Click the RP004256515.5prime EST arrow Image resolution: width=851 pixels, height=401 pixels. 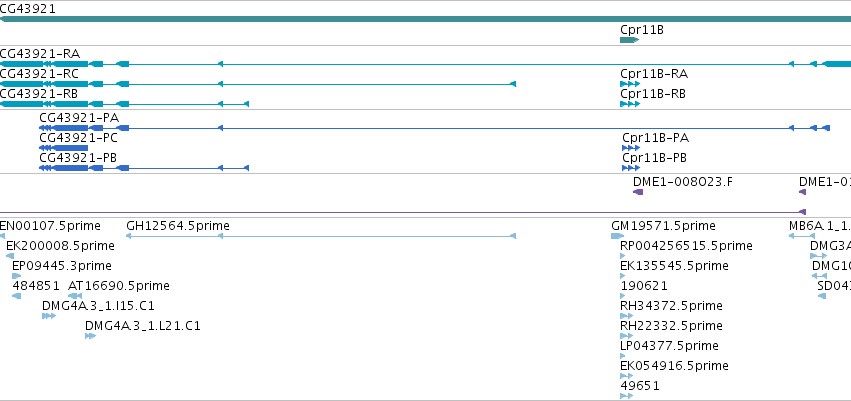[623, 256]
